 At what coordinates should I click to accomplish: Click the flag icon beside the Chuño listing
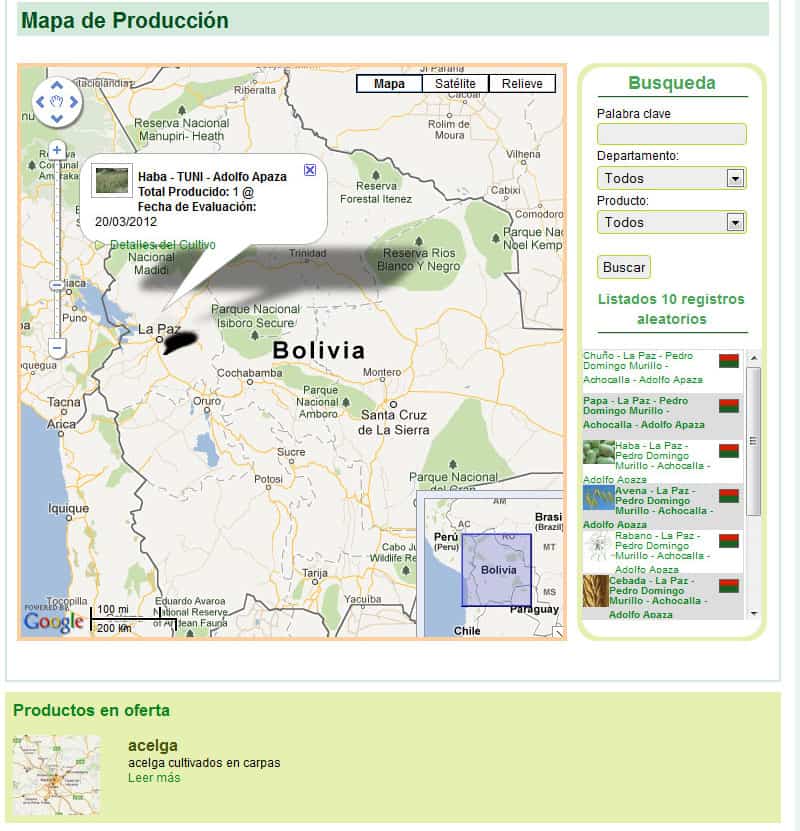[x=729, y=361]
